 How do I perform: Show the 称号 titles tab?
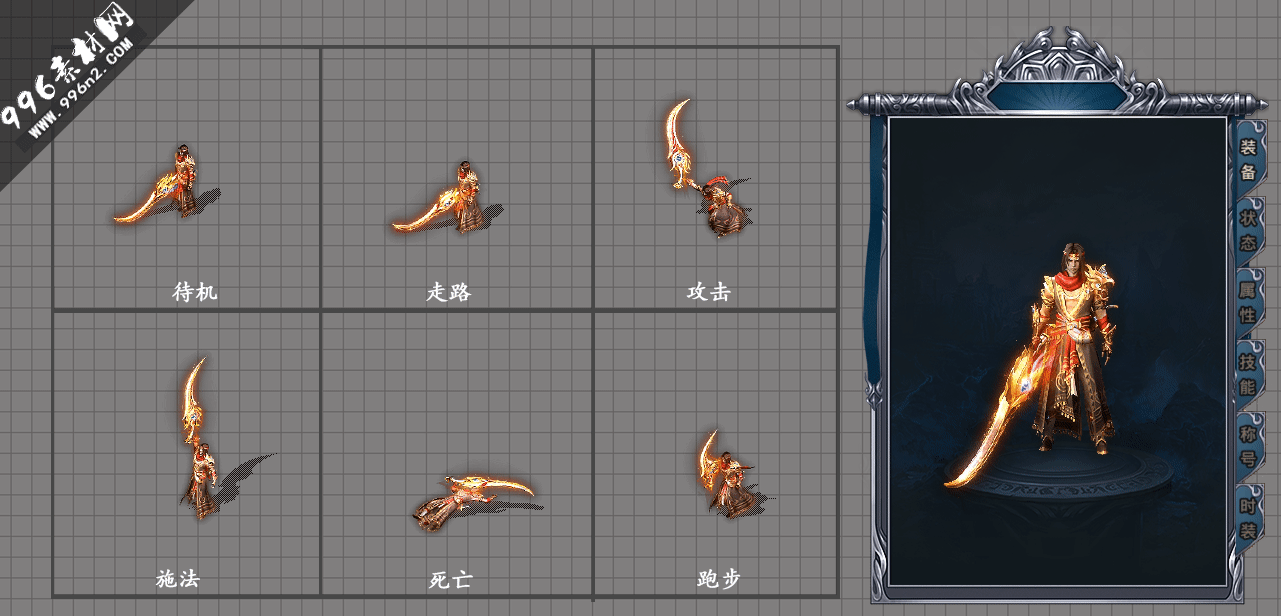point(1248,445)
